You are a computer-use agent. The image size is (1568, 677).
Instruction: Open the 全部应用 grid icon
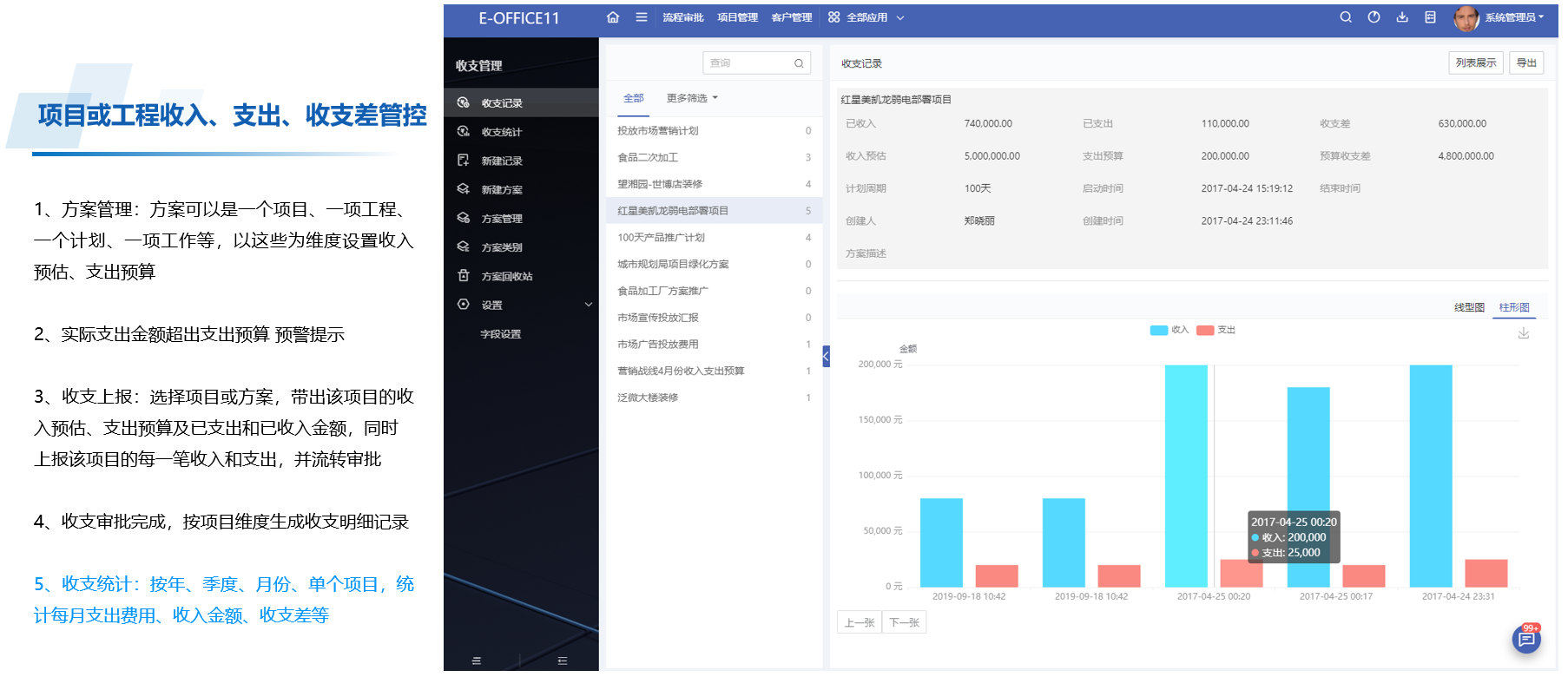[x=833, y=17]
